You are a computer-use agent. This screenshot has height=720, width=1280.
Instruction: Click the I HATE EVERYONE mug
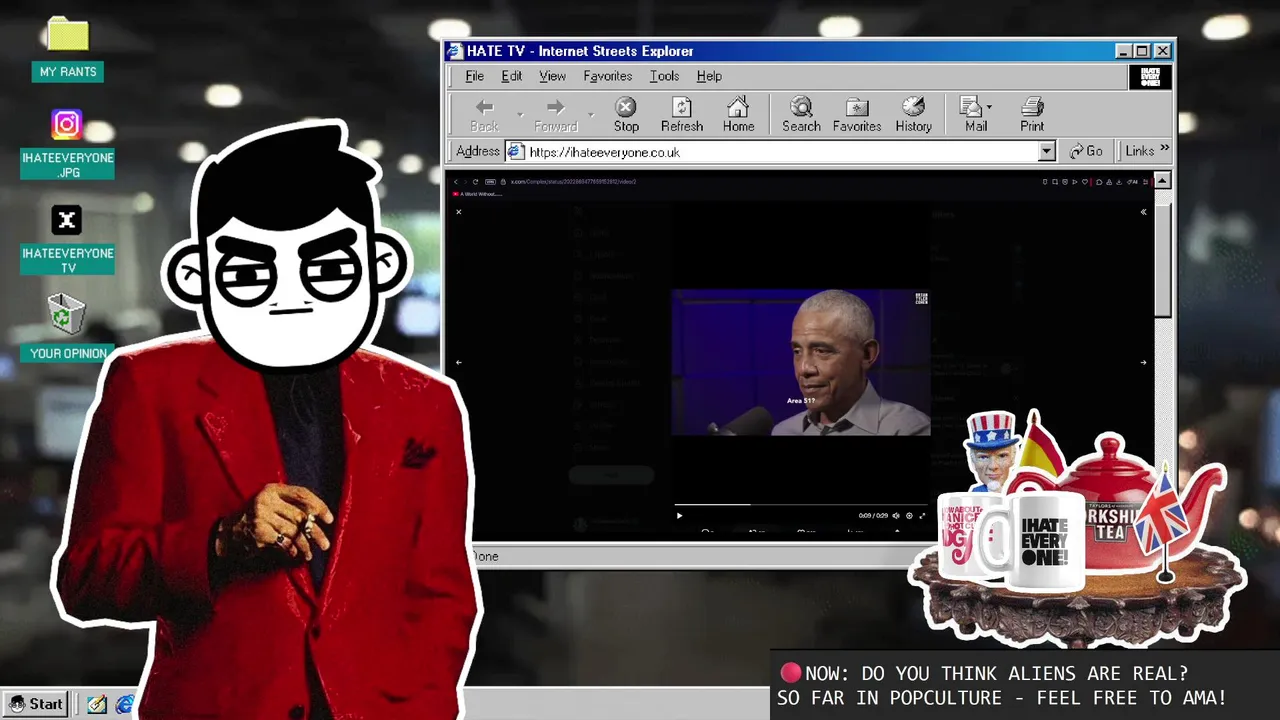point(1044,542)
